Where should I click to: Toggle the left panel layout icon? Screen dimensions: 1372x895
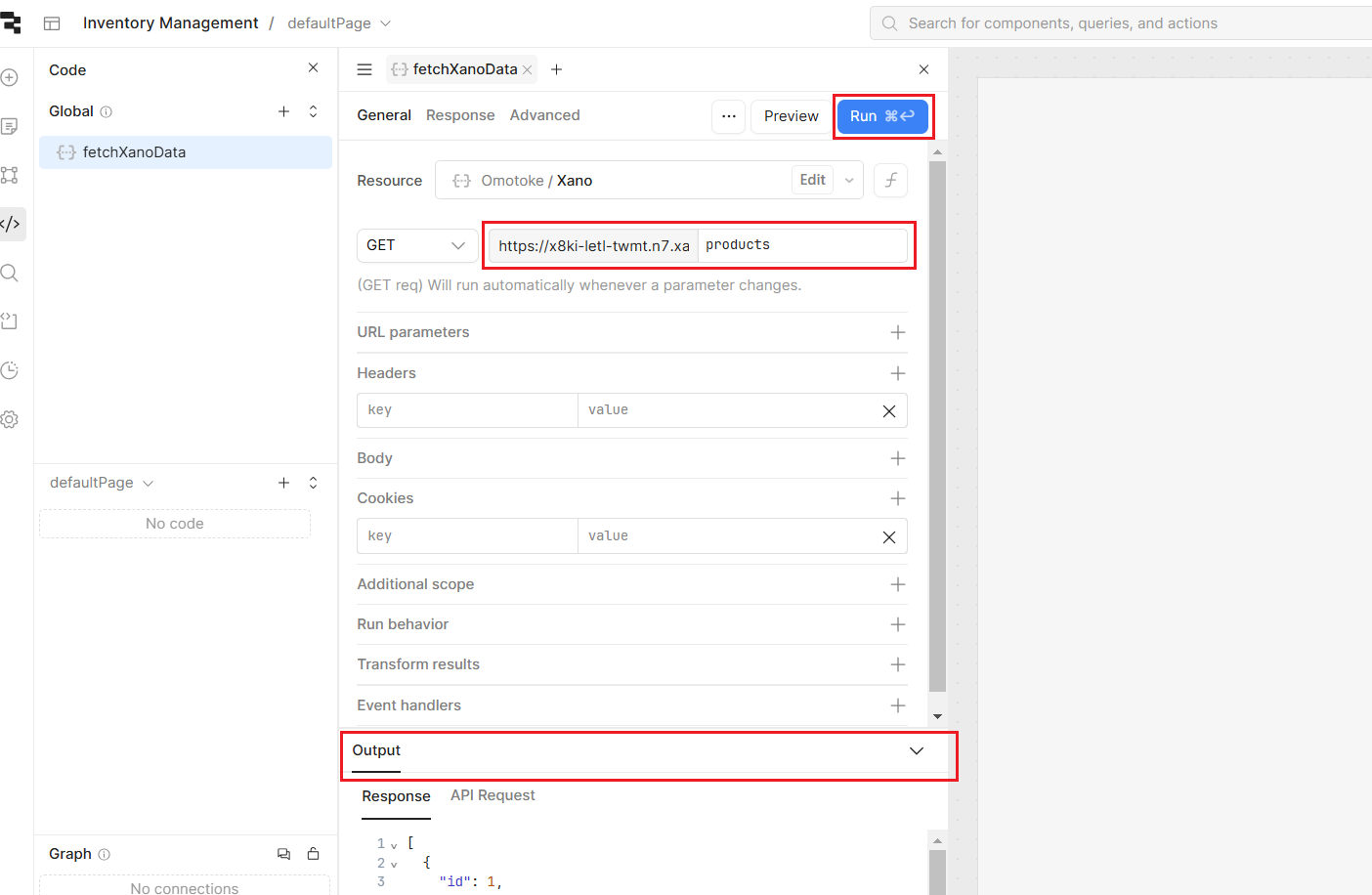[x=53, y=23]
